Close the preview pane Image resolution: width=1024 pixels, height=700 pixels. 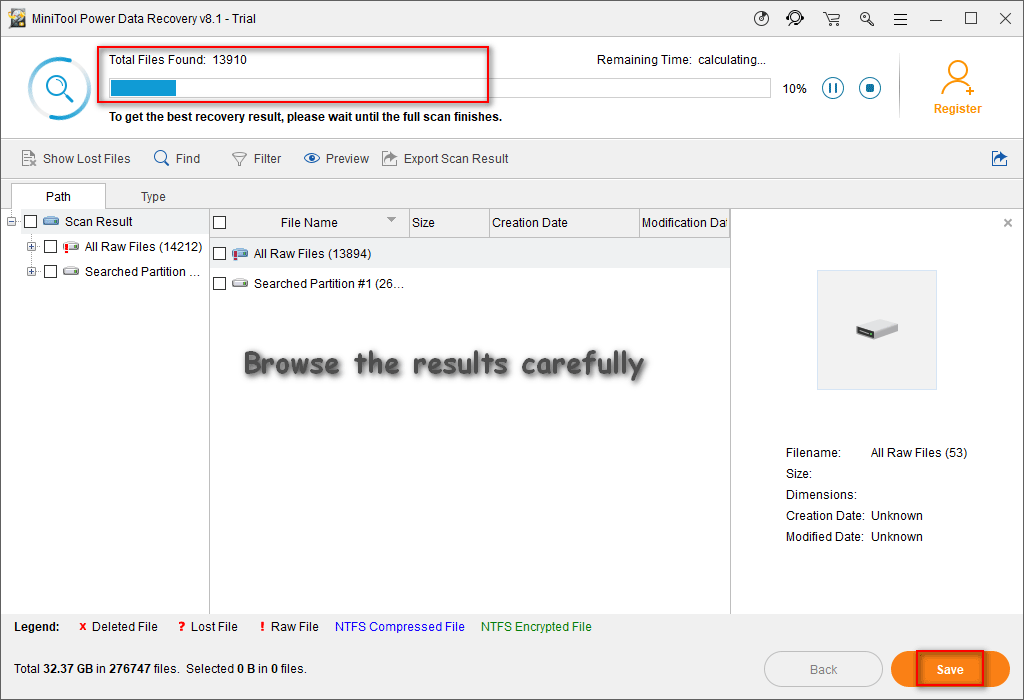pos(1008,223)
